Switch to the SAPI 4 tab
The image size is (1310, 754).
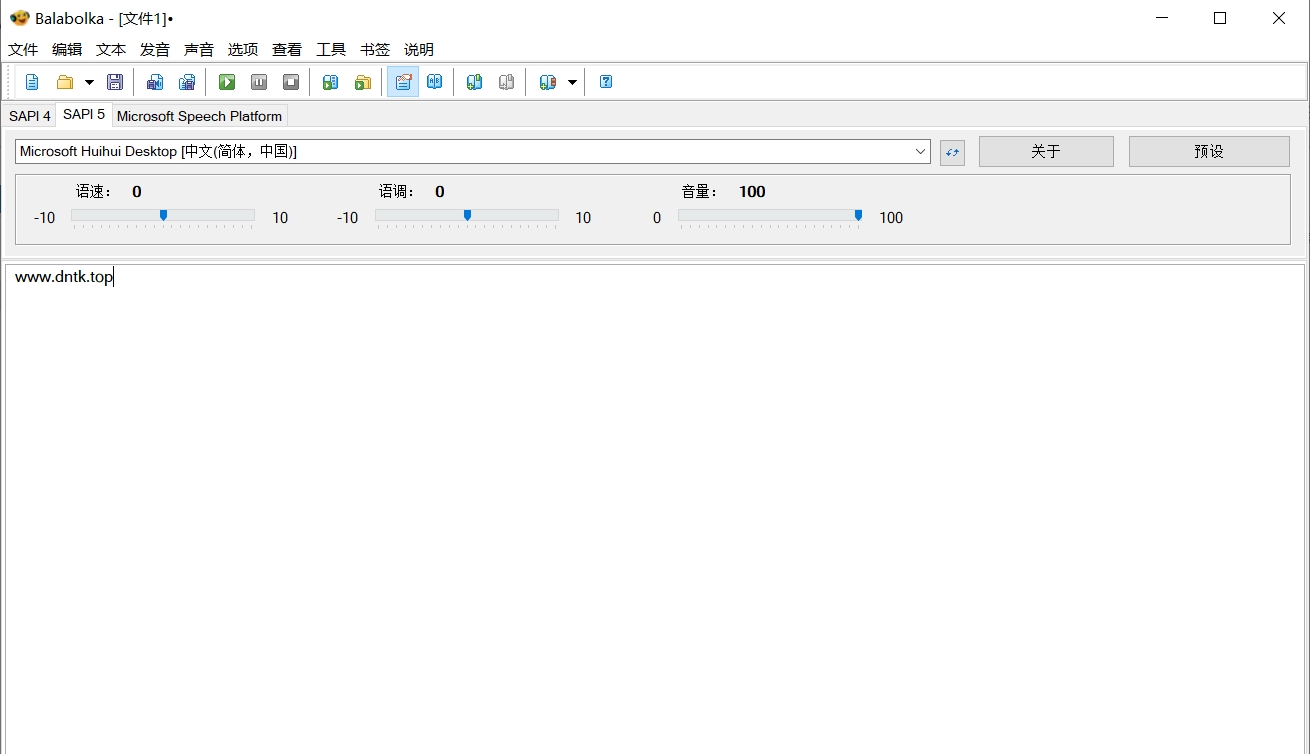(x=30, y=116)
